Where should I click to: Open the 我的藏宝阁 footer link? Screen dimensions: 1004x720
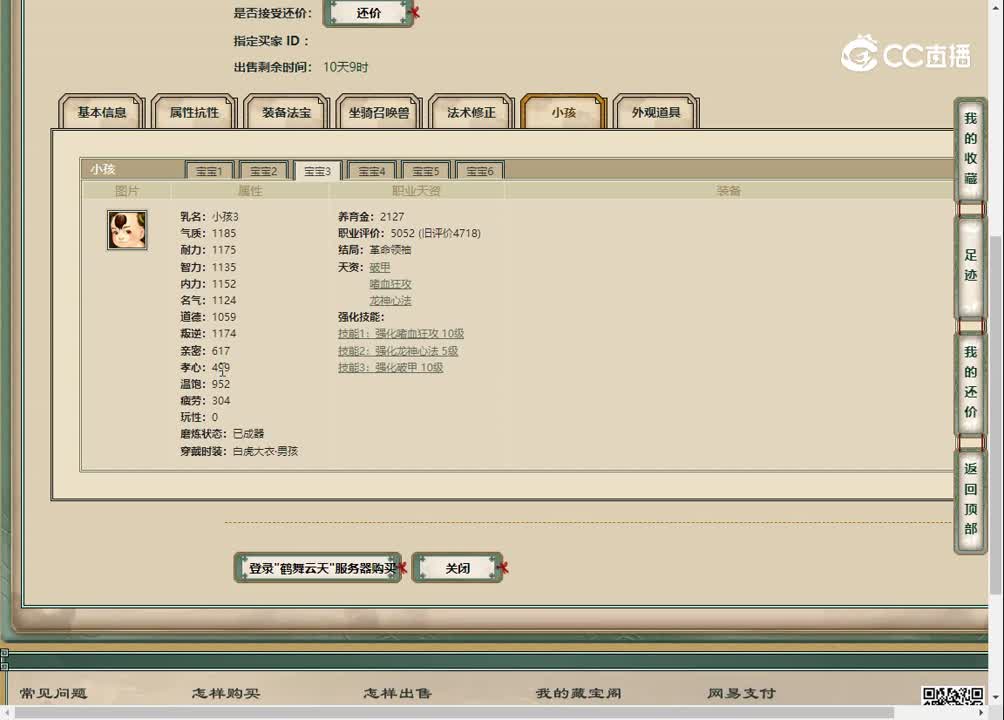click(x=579, y=693)
